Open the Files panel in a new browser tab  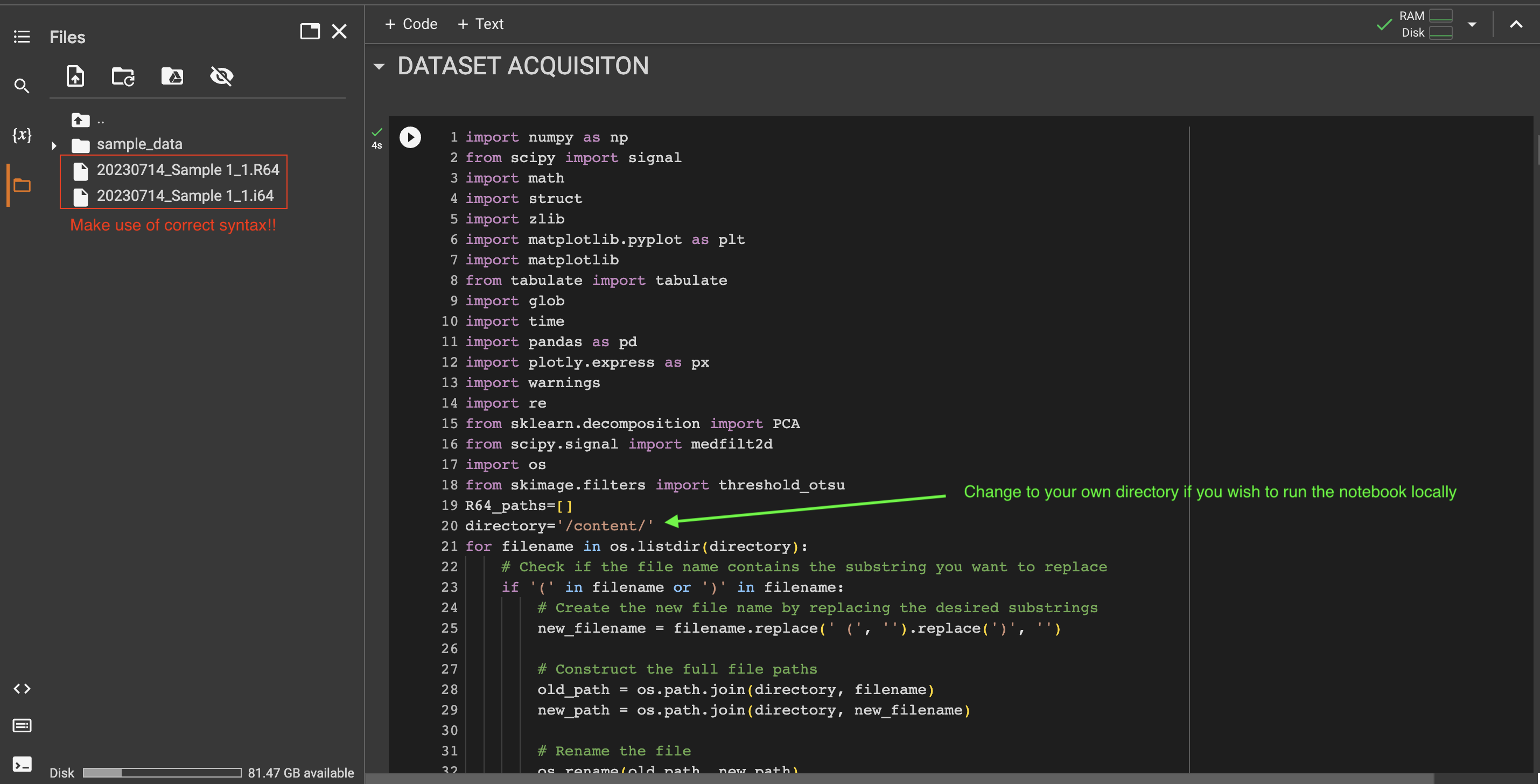point(310,31)
